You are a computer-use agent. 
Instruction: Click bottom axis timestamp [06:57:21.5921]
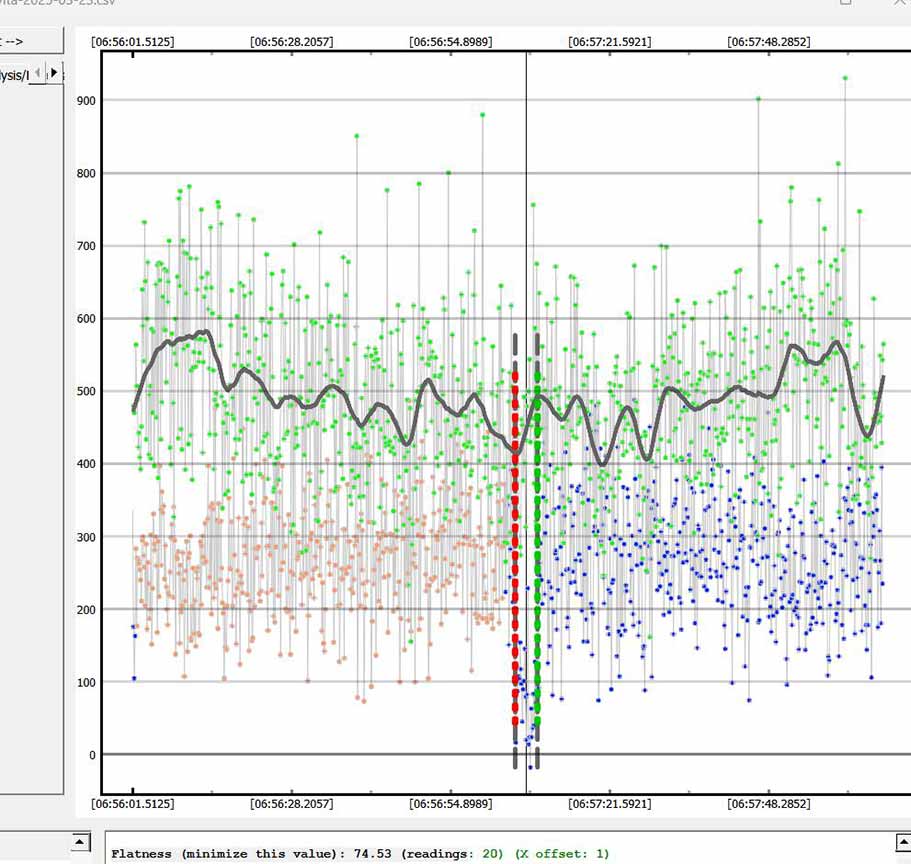(609, 804)
